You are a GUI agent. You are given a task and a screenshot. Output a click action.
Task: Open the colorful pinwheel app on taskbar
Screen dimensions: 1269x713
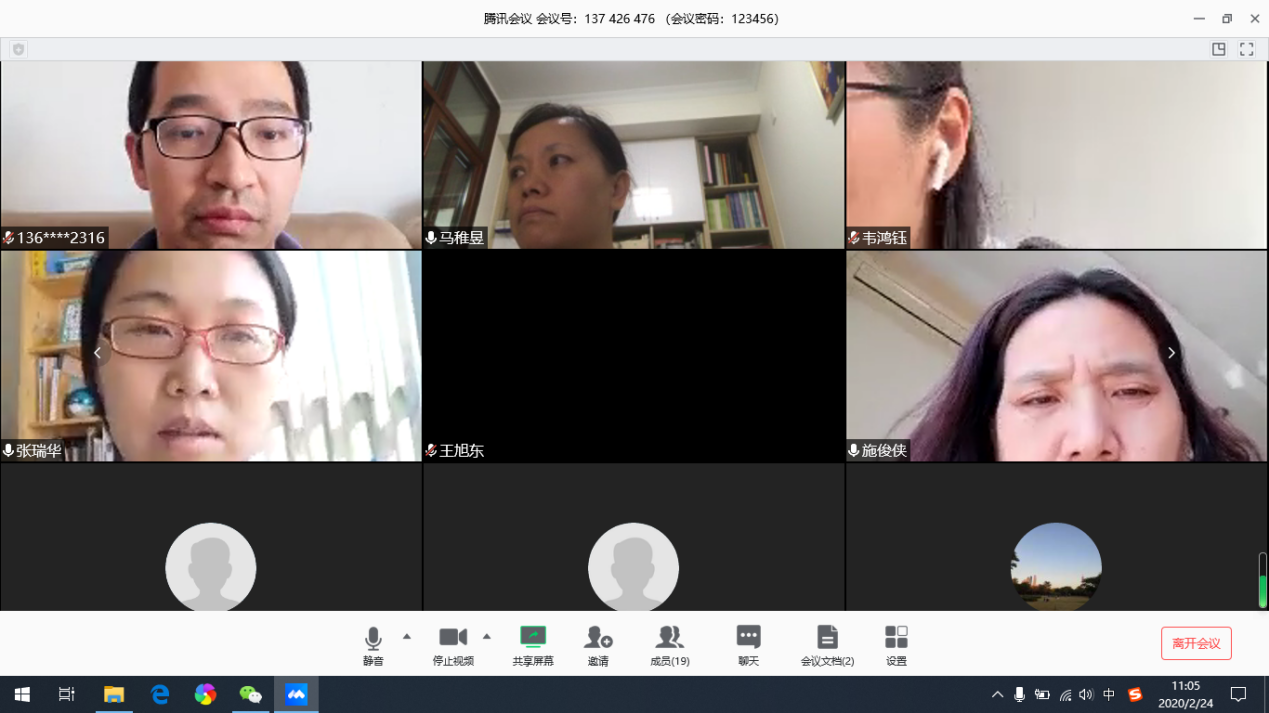tap(205, 694)
